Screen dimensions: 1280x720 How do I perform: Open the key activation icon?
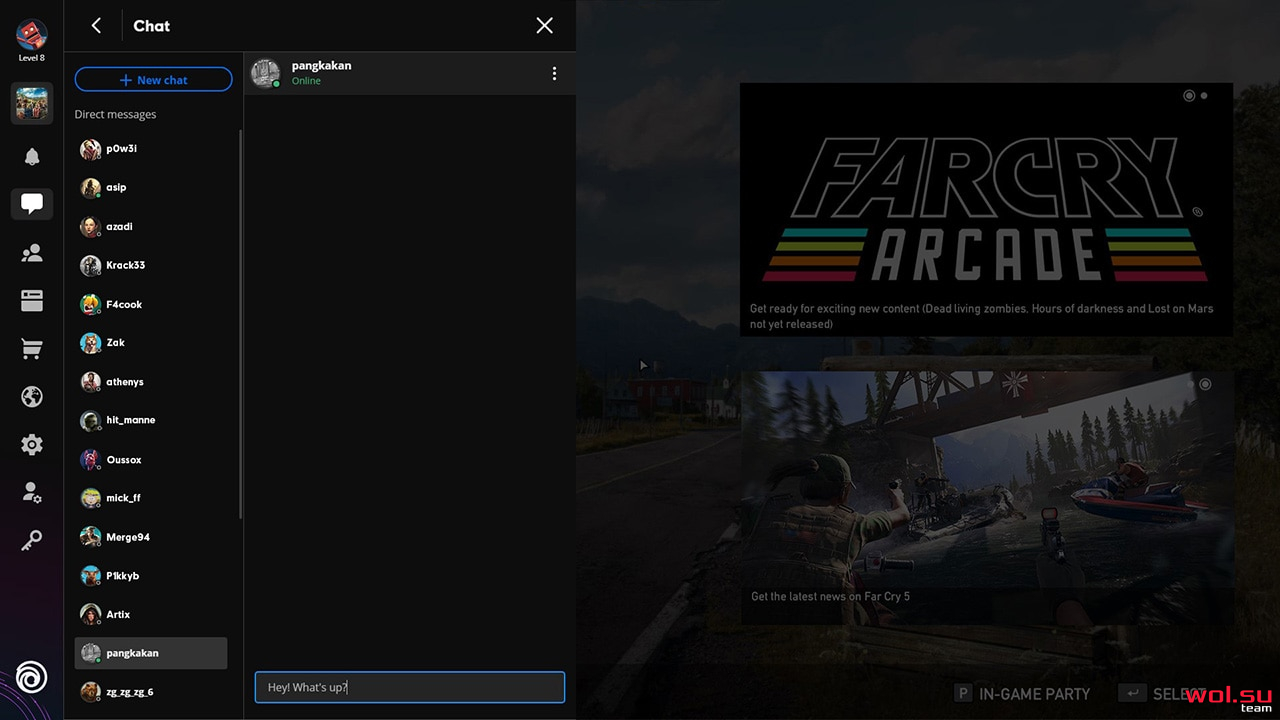[32, 541]
